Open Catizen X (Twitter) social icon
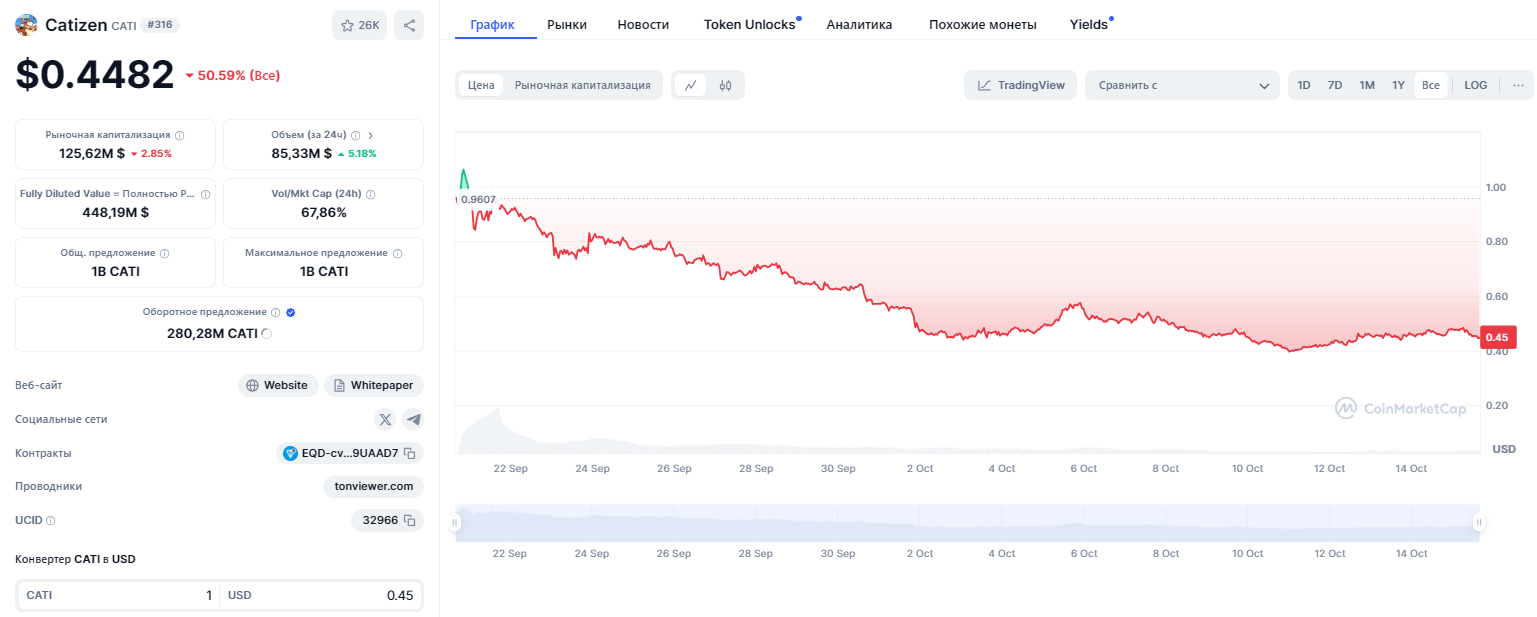The image size is (1537, 617). point(385,420)
